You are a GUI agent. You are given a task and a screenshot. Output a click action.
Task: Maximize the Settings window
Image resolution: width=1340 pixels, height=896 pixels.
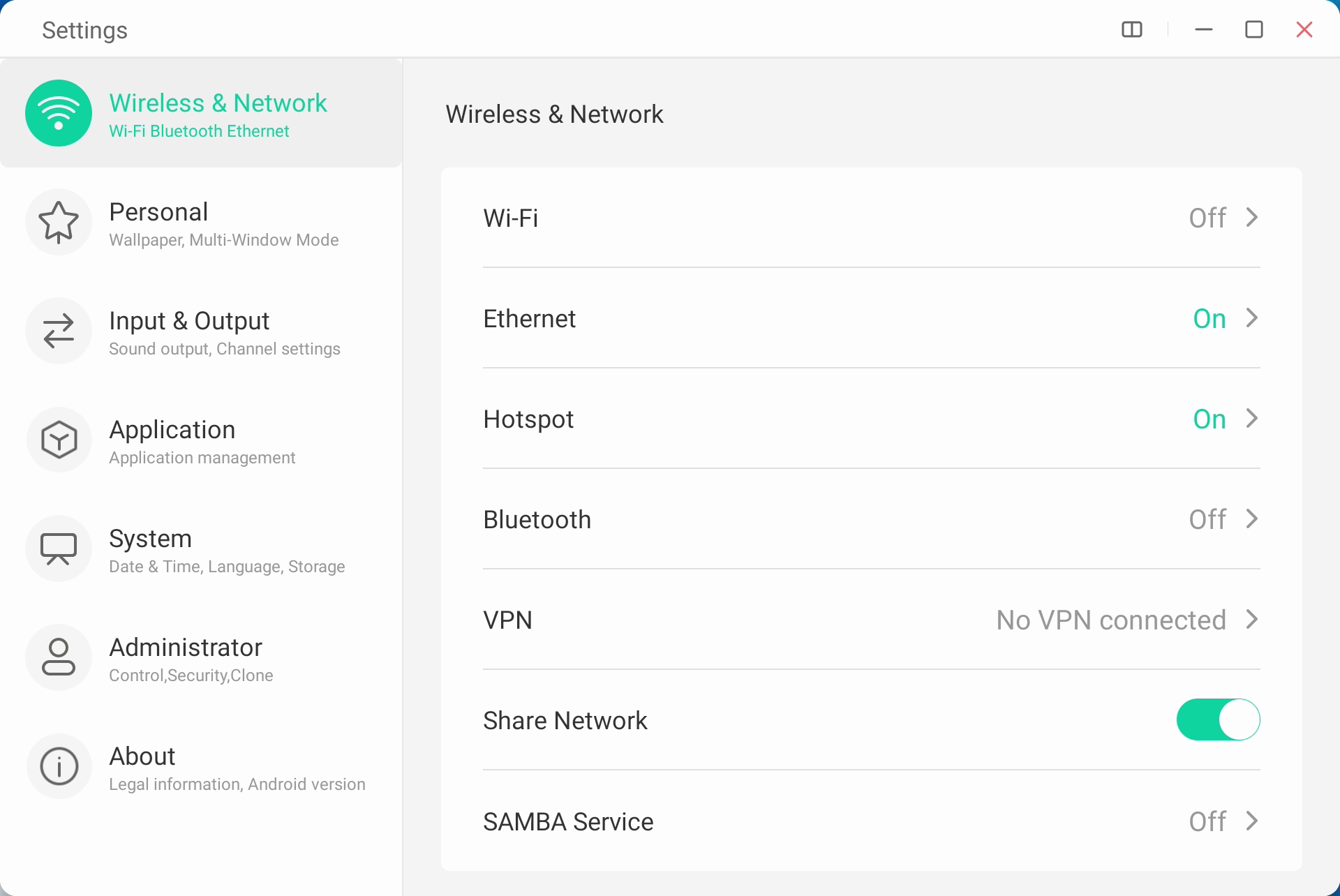point(1254,29)
